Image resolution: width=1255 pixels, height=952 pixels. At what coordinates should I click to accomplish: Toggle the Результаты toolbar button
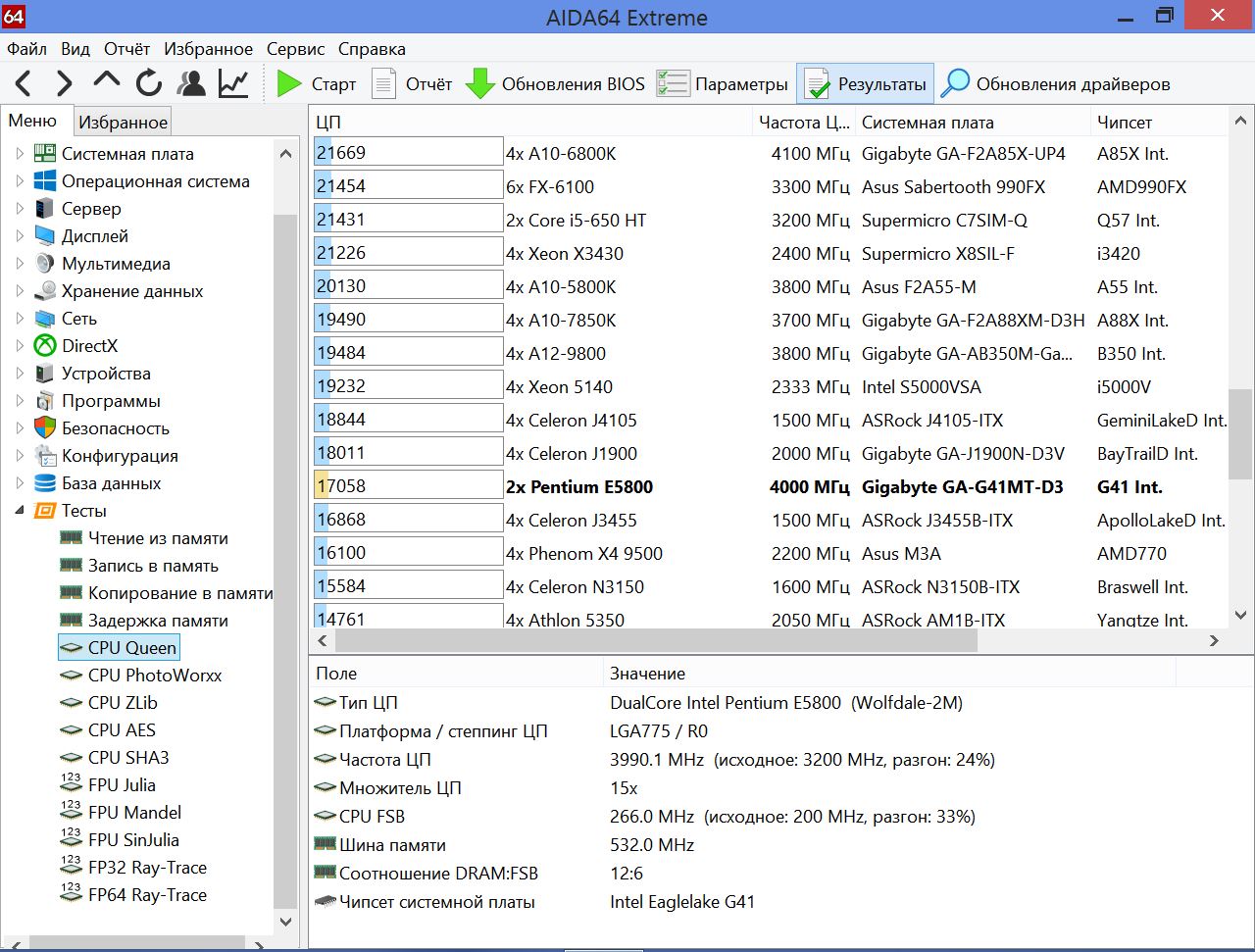[x=865, y=84]
